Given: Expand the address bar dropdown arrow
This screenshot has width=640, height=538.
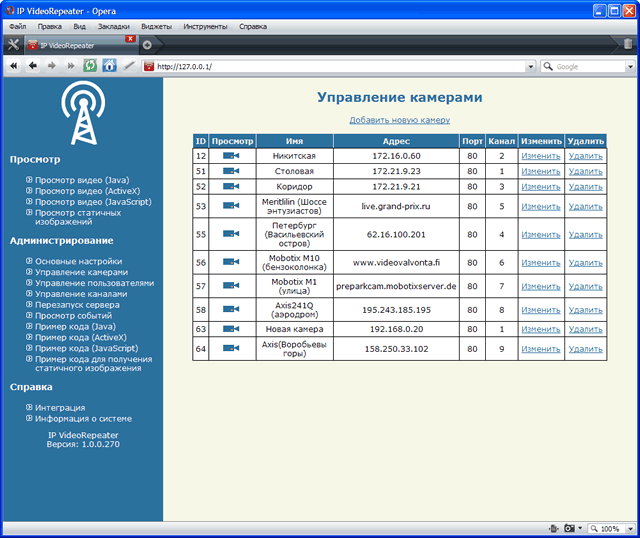Looking at the screenshot, I should [530, 66].
